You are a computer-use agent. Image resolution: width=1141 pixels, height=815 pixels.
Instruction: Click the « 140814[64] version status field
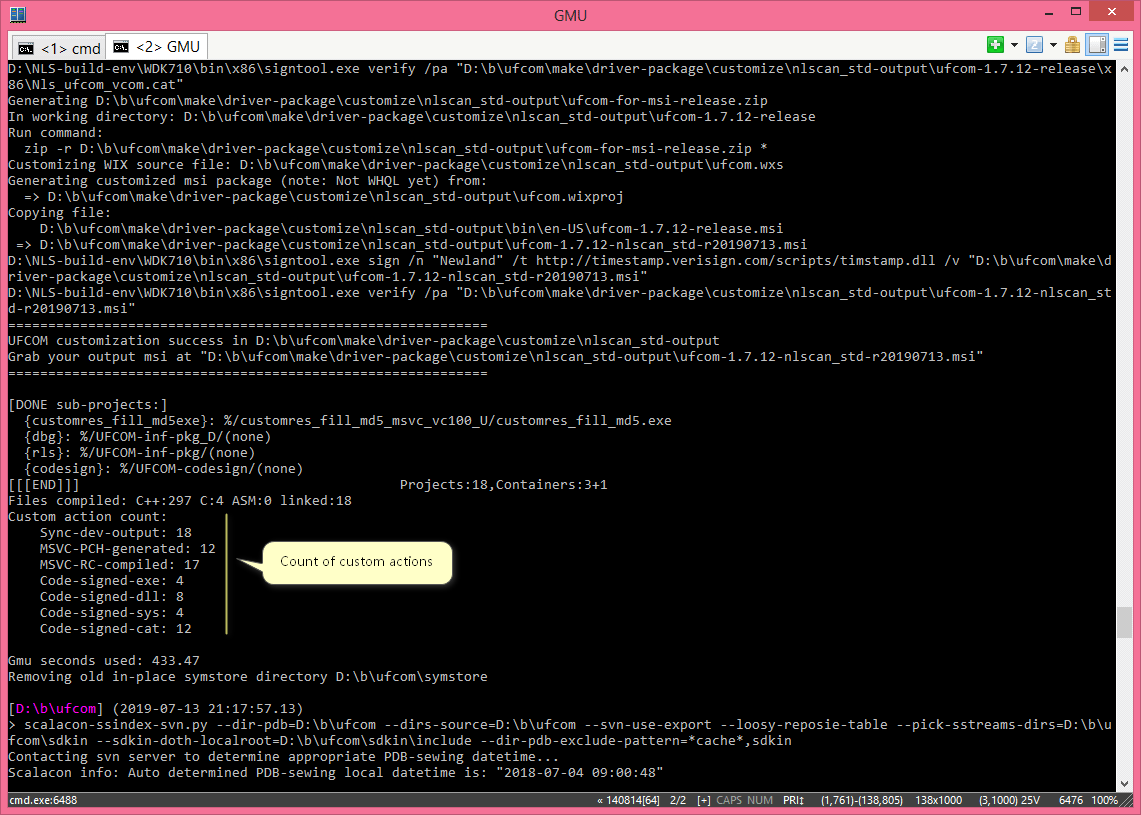coord(628,800)
